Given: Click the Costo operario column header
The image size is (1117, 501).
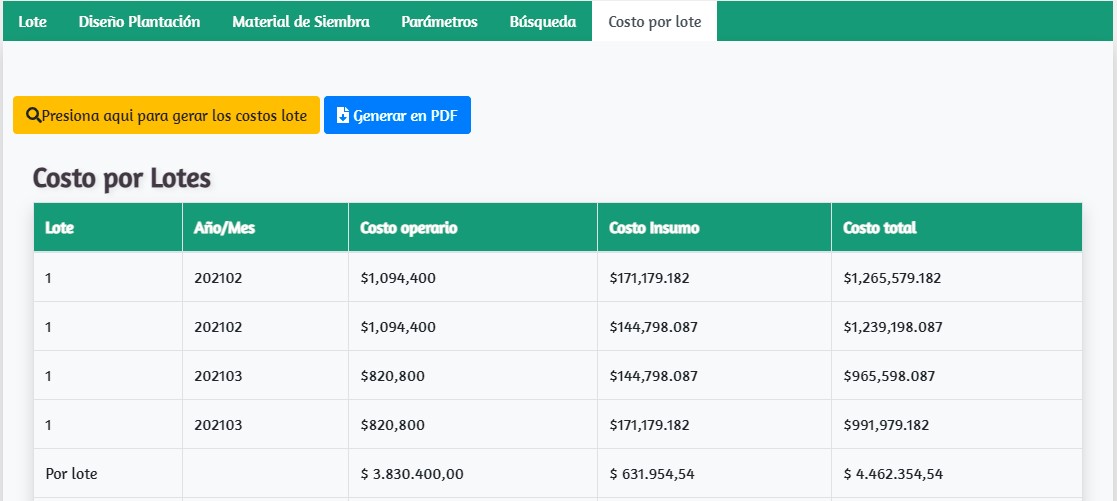Looking at the screenshot, I should (409, 228).
